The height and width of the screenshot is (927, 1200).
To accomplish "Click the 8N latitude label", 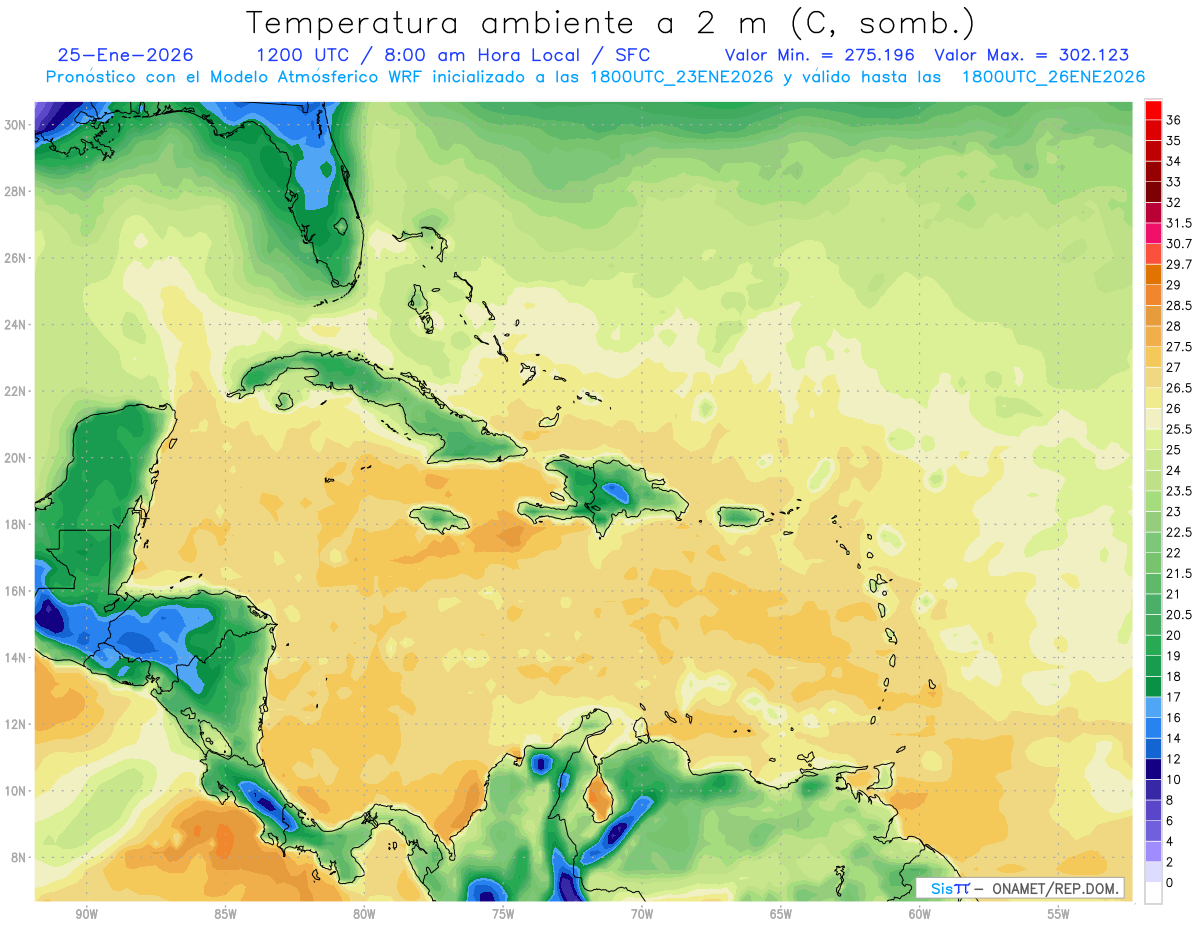I will pyautogui.click(x=20, y=858).
